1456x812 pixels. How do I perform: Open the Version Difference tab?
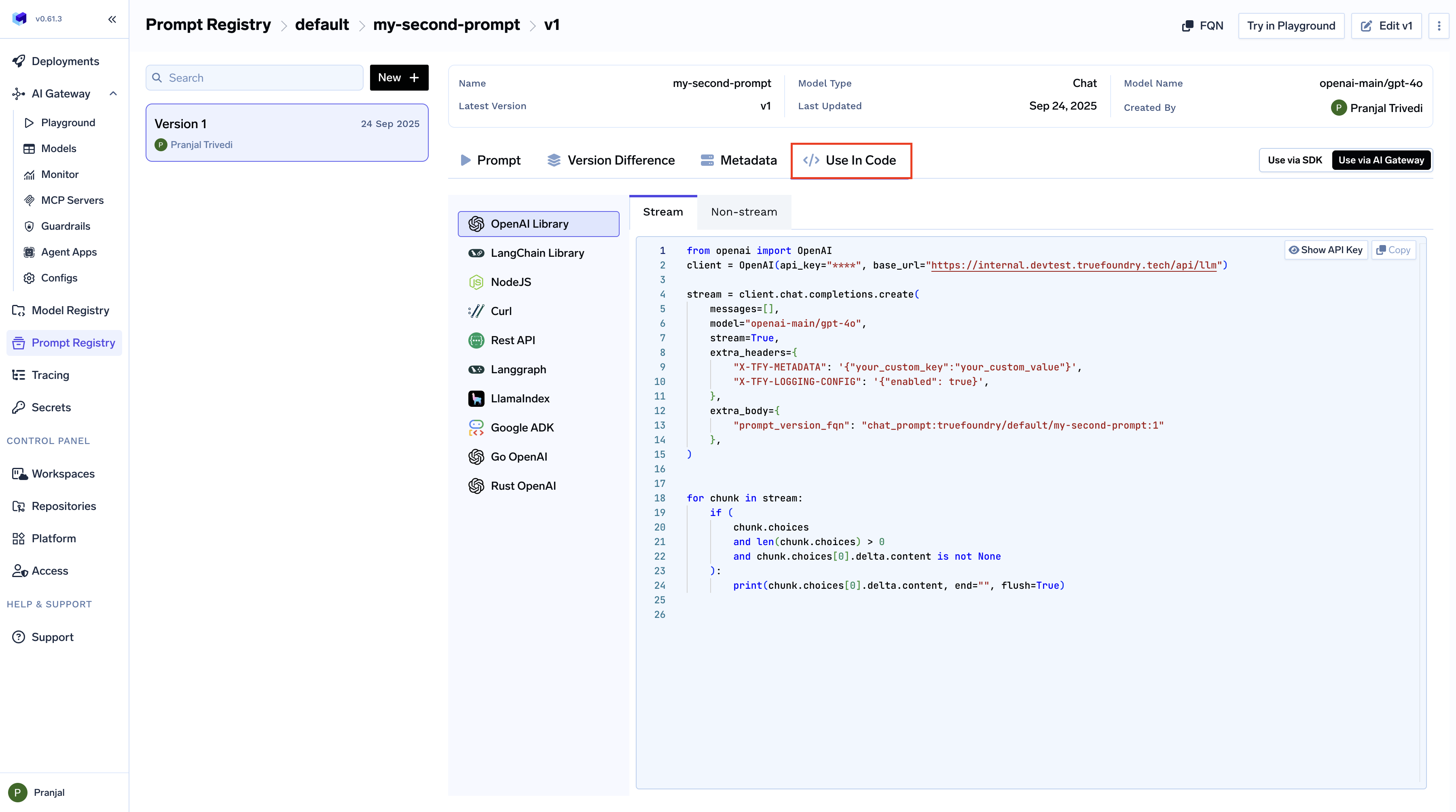point(611,161)
